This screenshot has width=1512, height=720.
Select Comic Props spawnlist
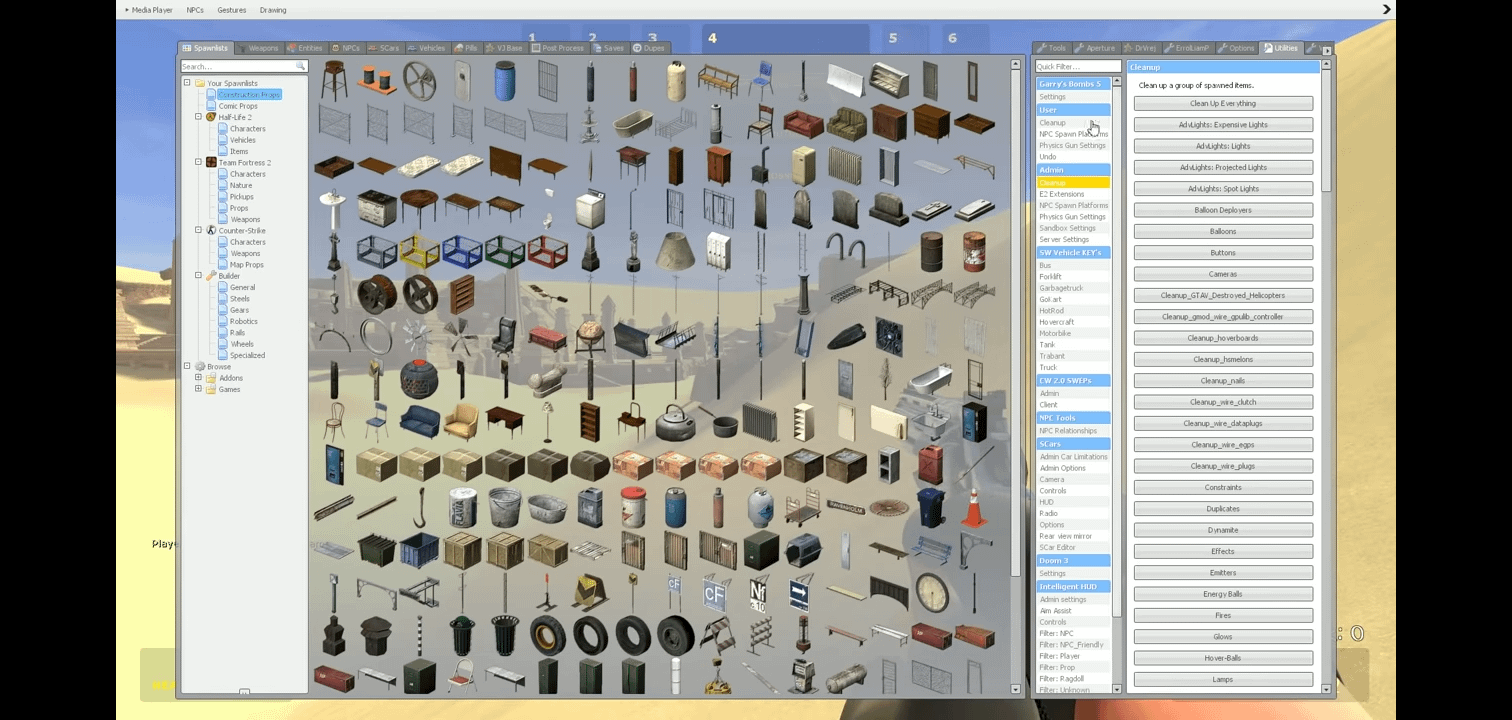(237, 106)
